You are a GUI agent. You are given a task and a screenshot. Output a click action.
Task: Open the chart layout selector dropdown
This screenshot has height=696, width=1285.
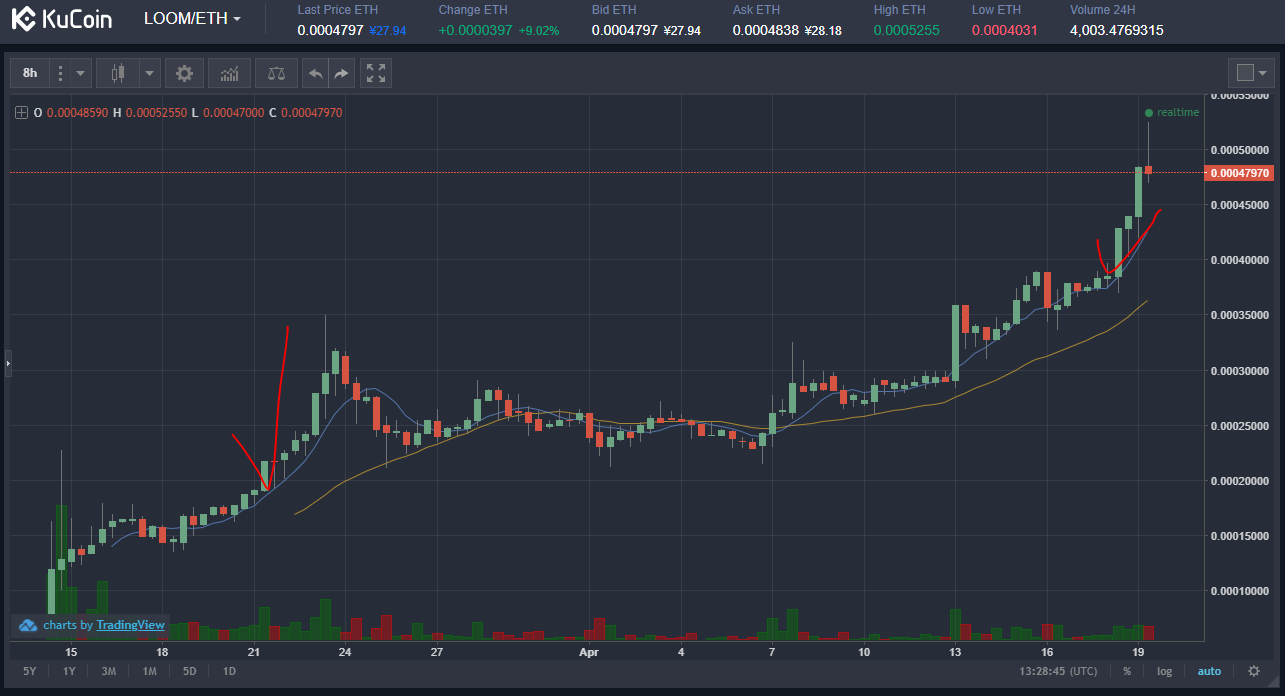[x=1252, y=72]
